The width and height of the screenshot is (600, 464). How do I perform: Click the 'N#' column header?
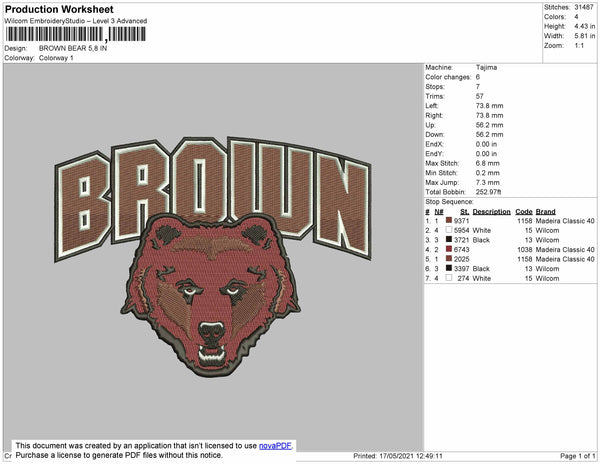pos(439,212)
